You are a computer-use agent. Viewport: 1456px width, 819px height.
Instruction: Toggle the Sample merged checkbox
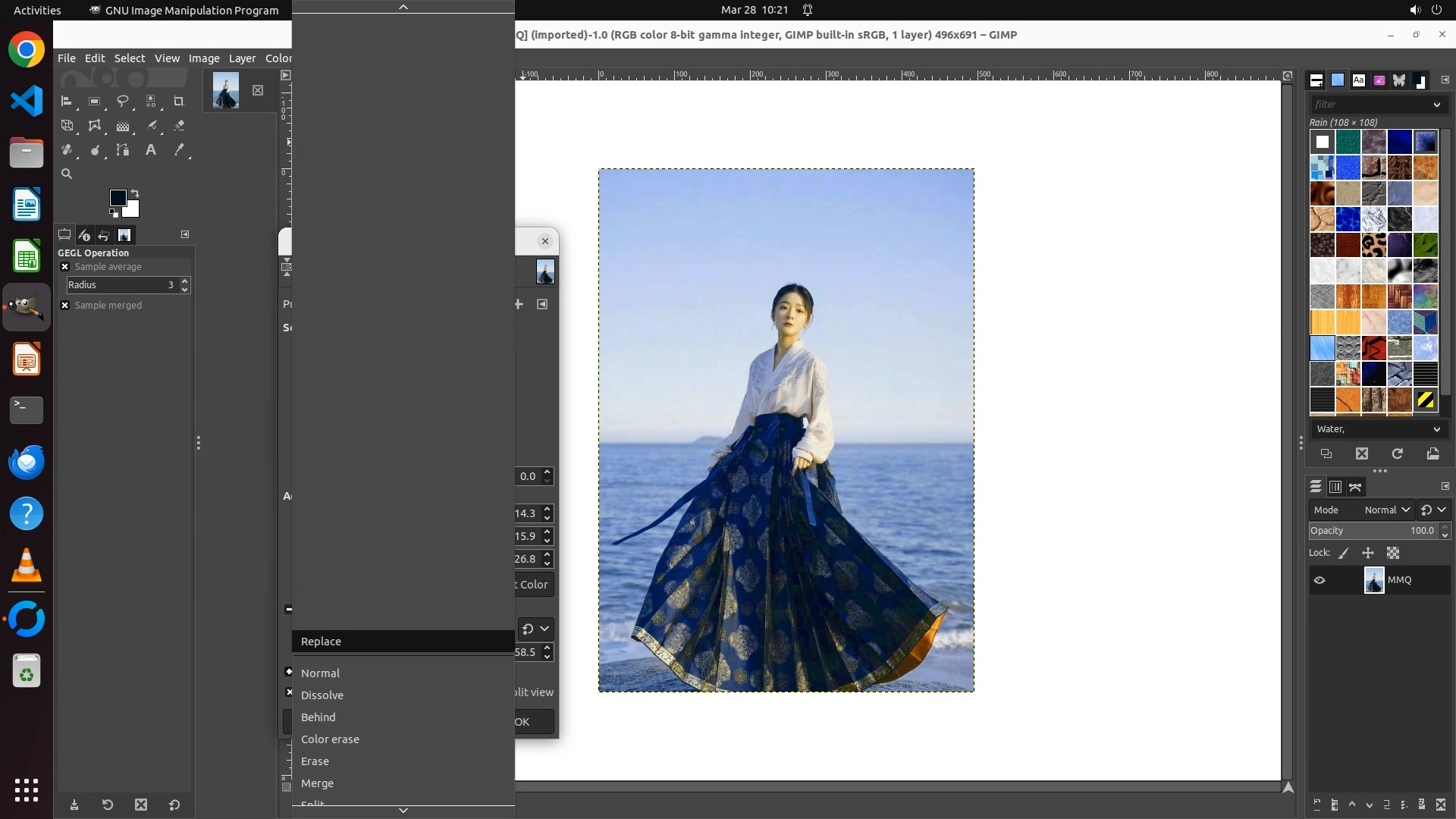[65, 306]
